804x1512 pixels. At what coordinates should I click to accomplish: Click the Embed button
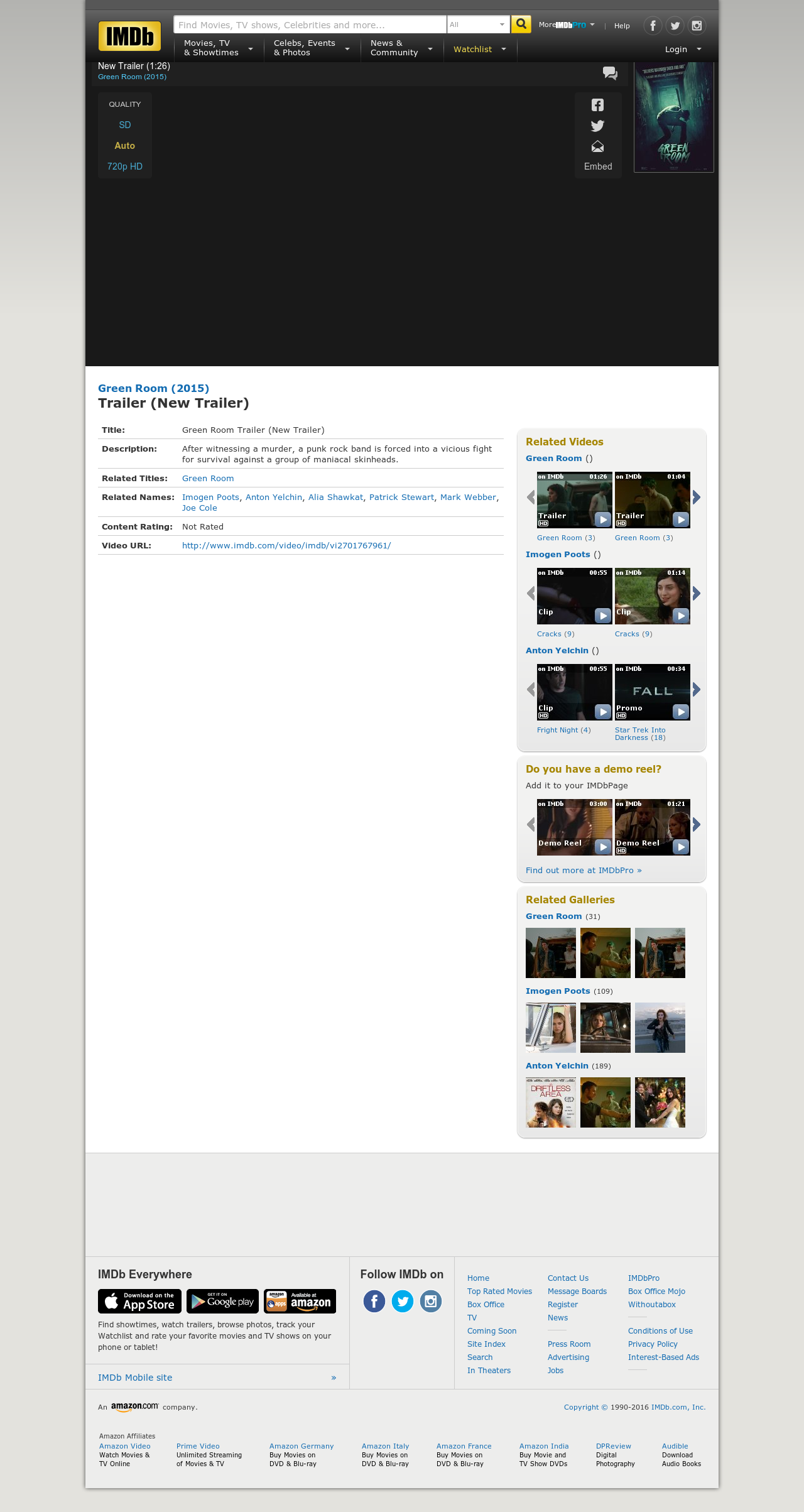[x=598, y=166]
